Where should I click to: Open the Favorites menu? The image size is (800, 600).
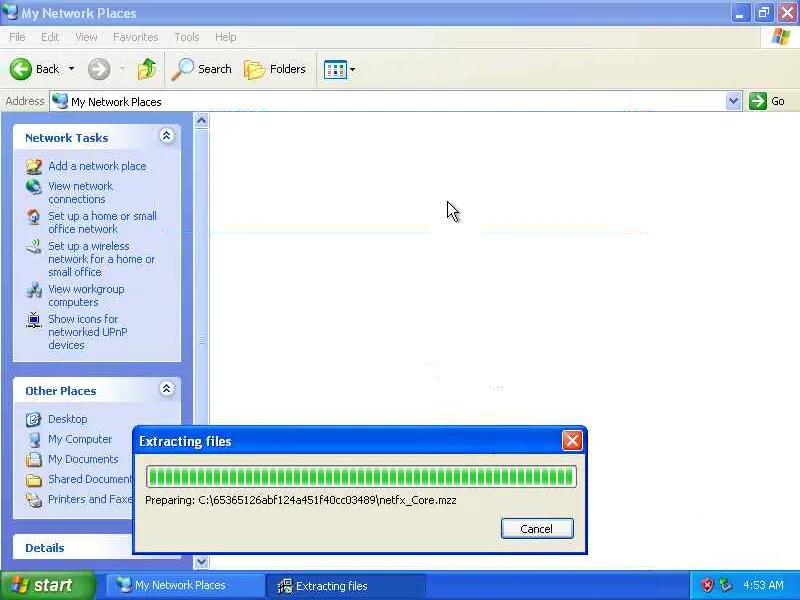(x=135, y=37)
